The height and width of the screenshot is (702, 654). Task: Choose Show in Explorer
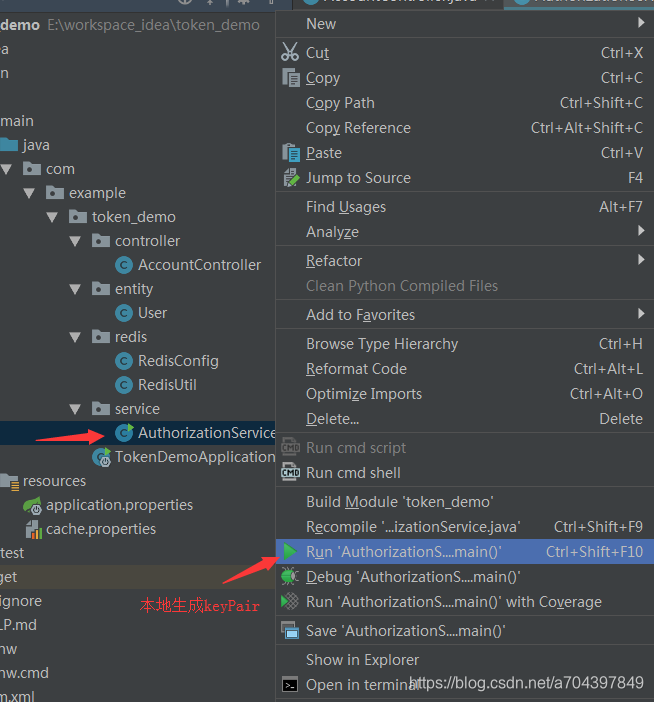465,660
